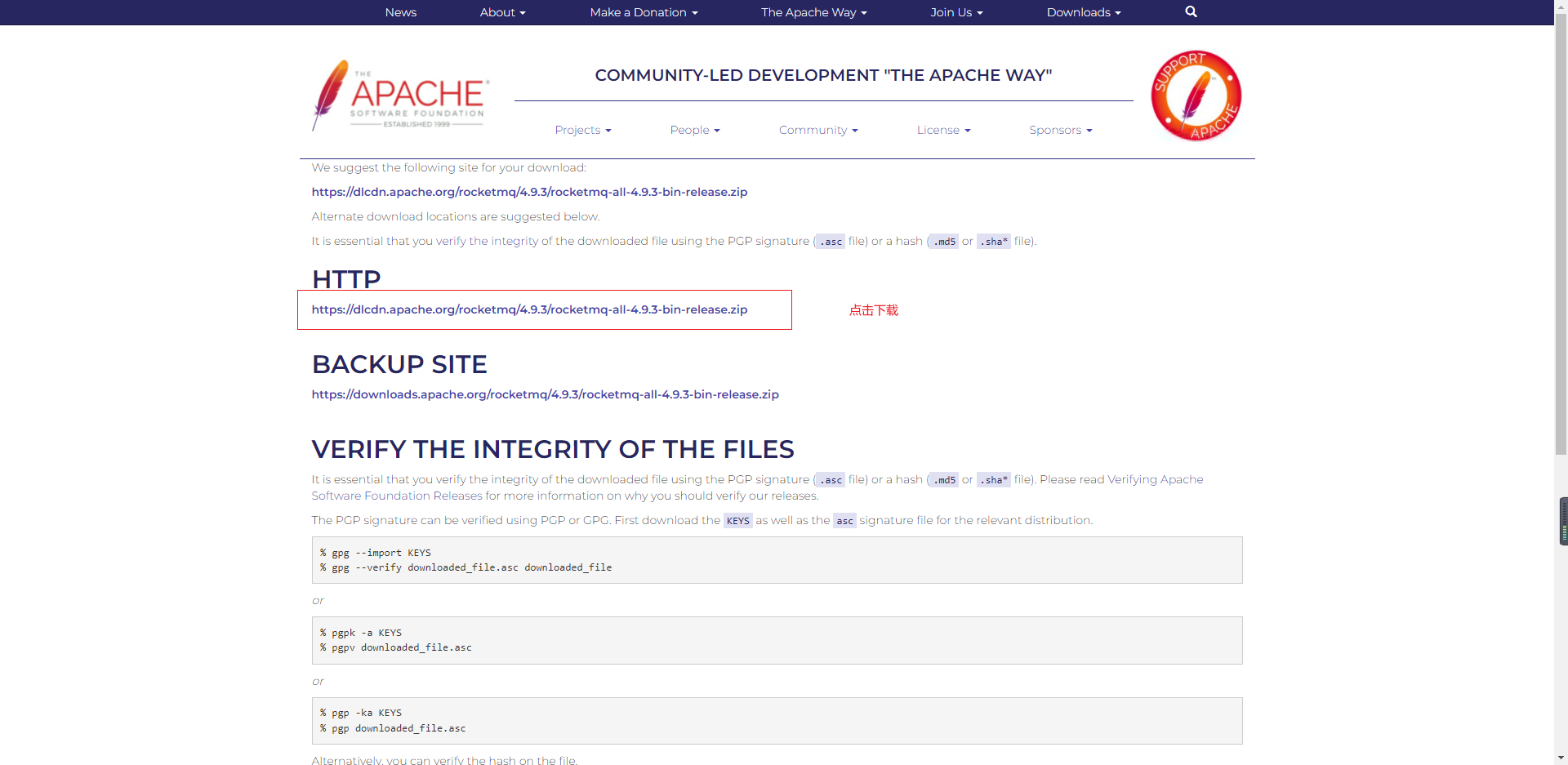Open the backup site downloads.apache.org link

pos(545,394)
